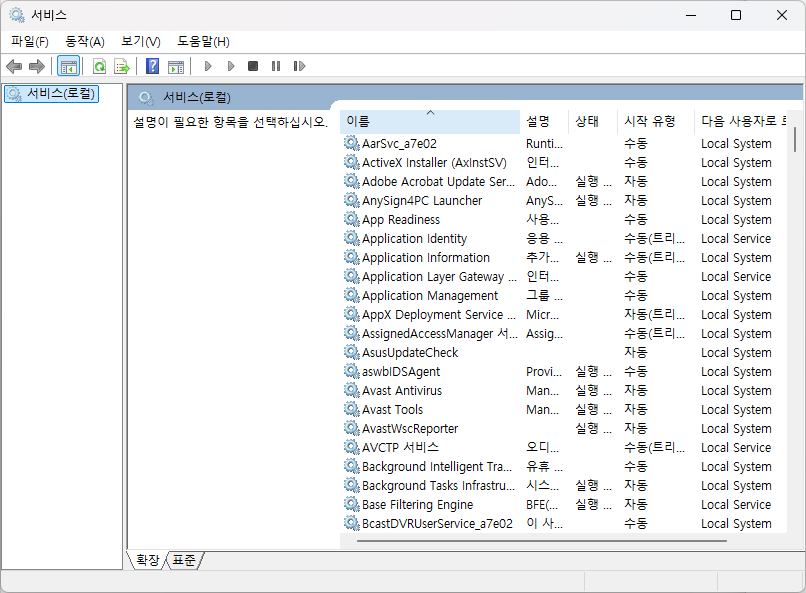Click the gear icon next to AnySign4PC Launcher

tap(352, 200)
